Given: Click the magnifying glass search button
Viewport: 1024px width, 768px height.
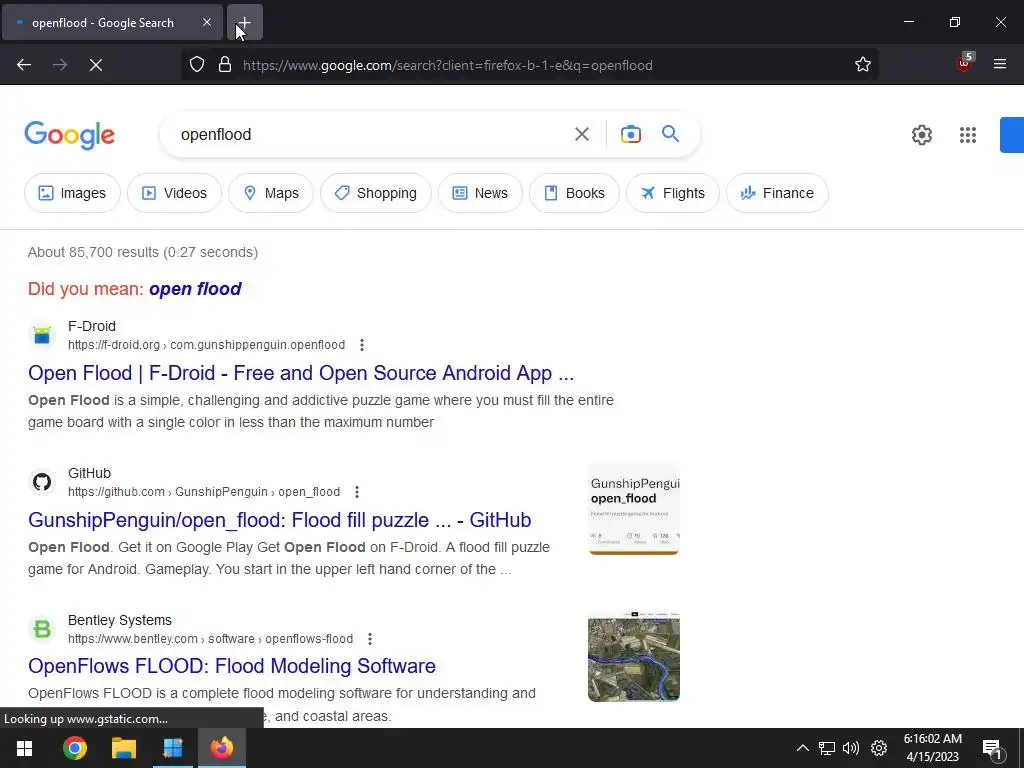Looking at the screenshot, I should pos(671,134).
